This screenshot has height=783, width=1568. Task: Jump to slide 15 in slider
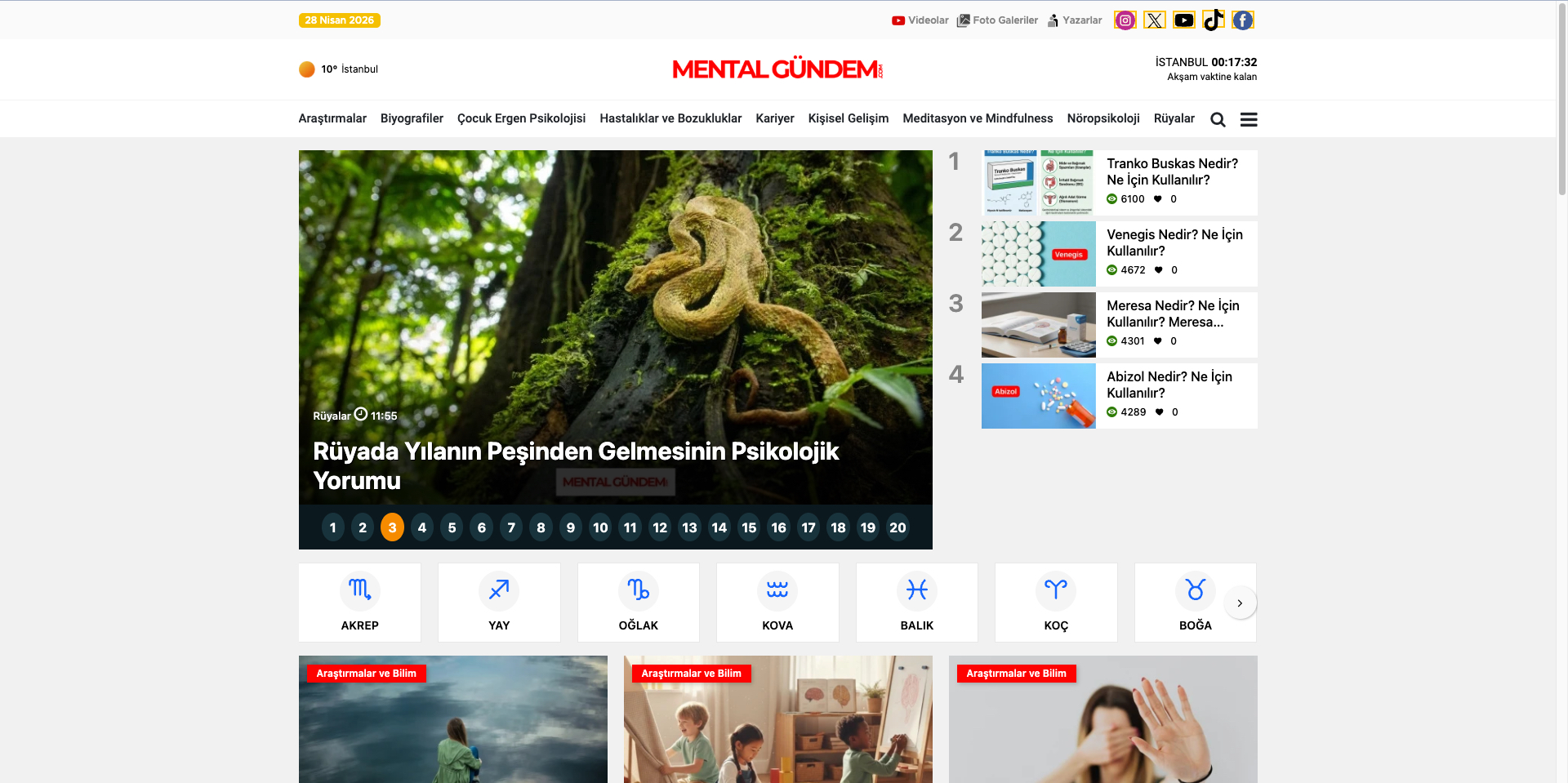click(x=749, y=527)
